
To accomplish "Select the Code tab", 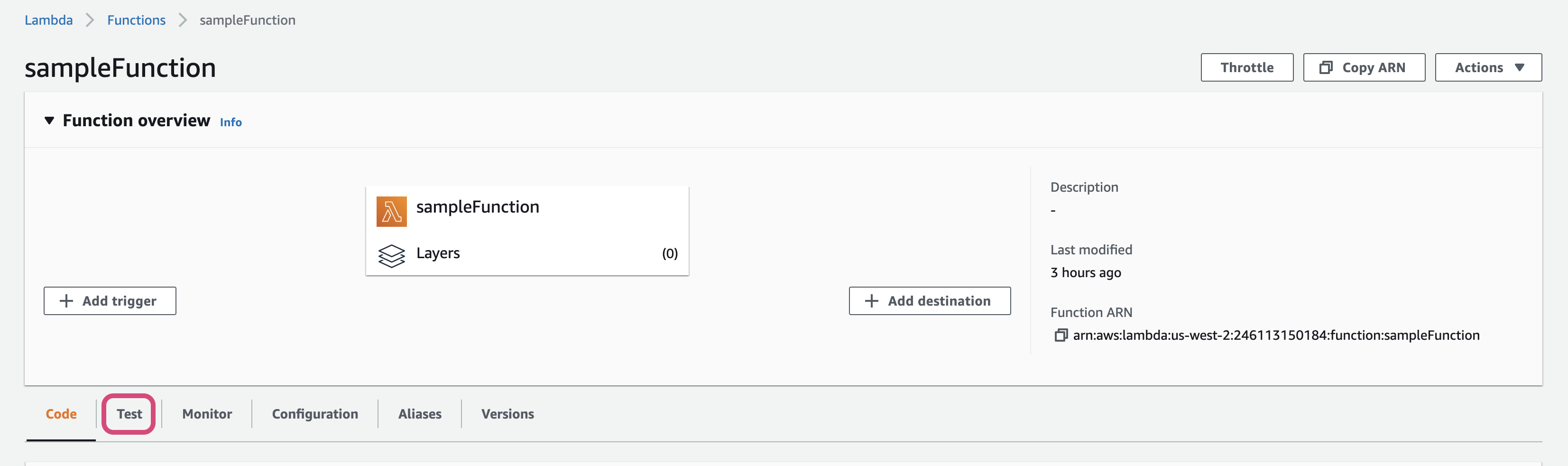I will (61, 414).
